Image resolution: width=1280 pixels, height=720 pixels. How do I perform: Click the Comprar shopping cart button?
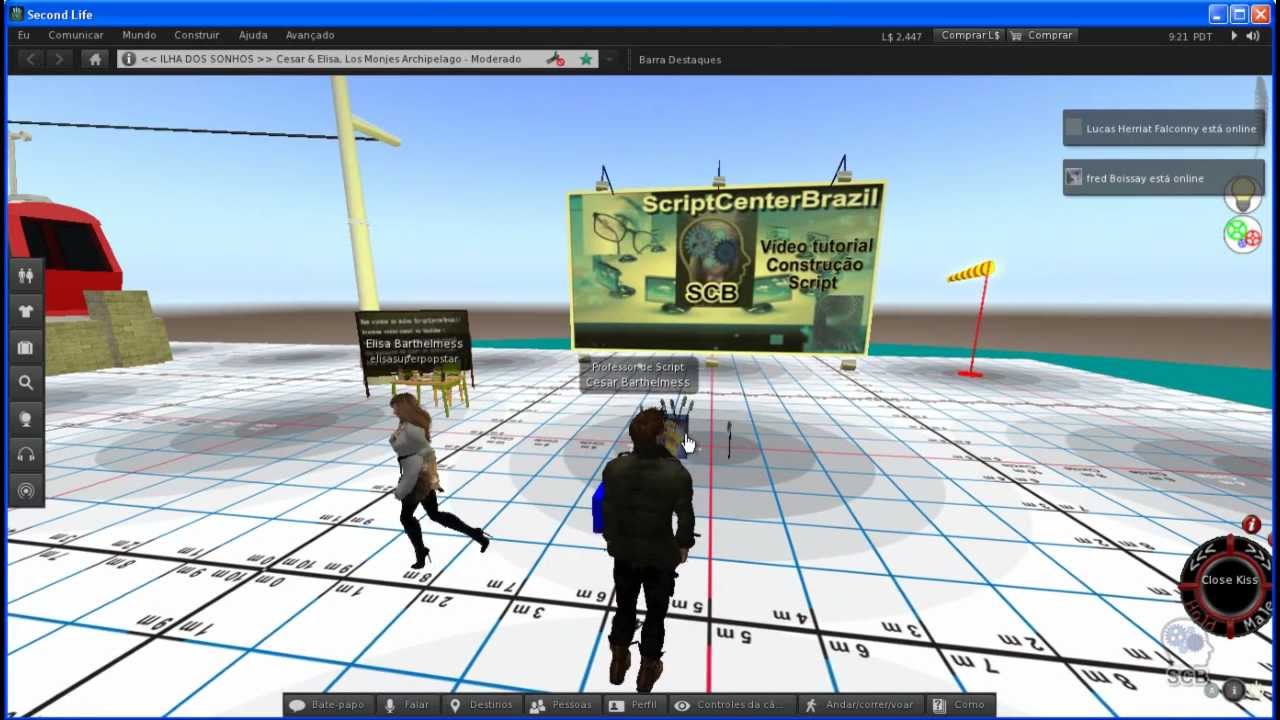point(1042,35)
